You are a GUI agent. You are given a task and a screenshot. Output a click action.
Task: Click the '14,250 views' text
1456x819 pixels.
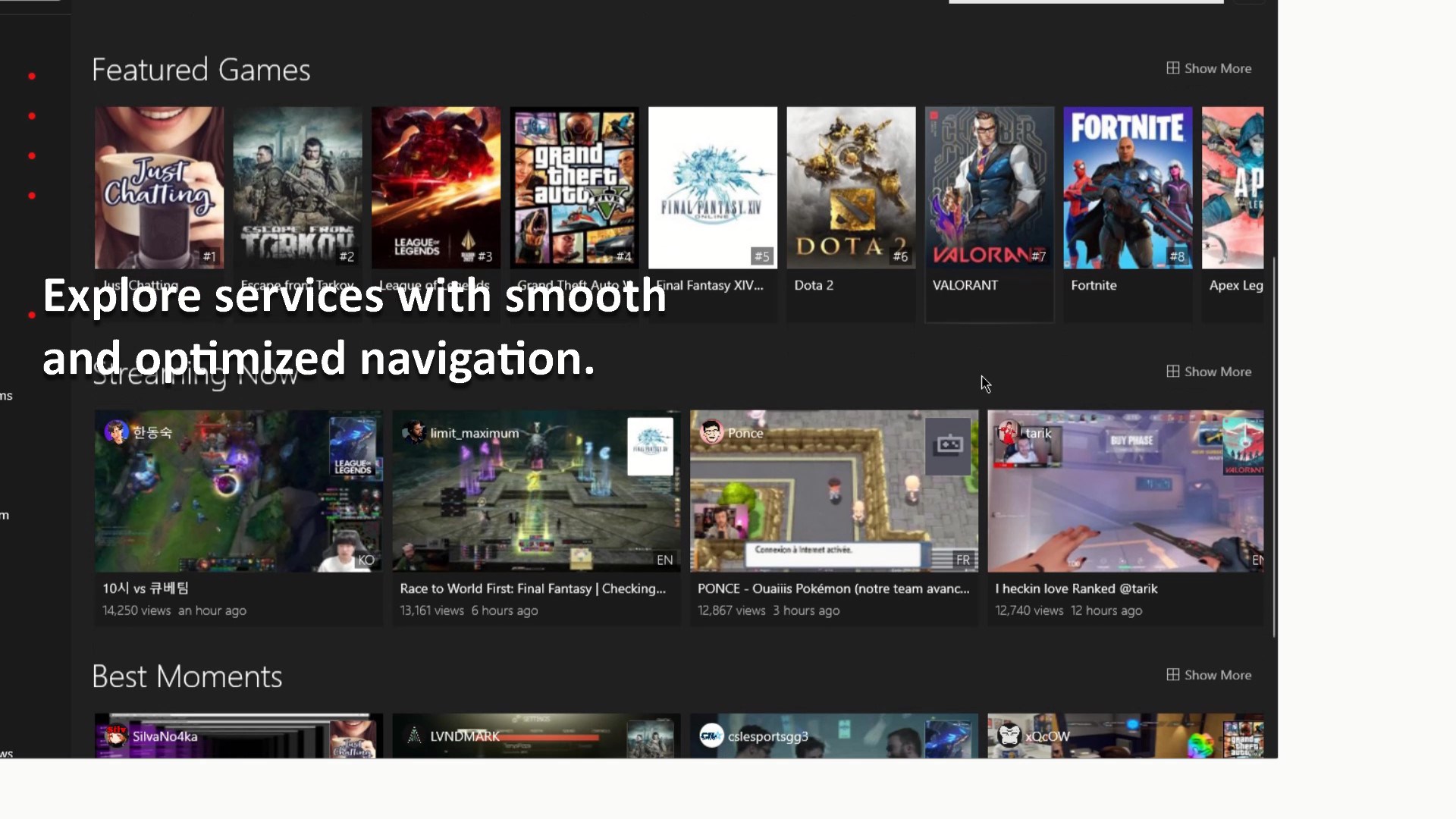[x=136, y=610]
